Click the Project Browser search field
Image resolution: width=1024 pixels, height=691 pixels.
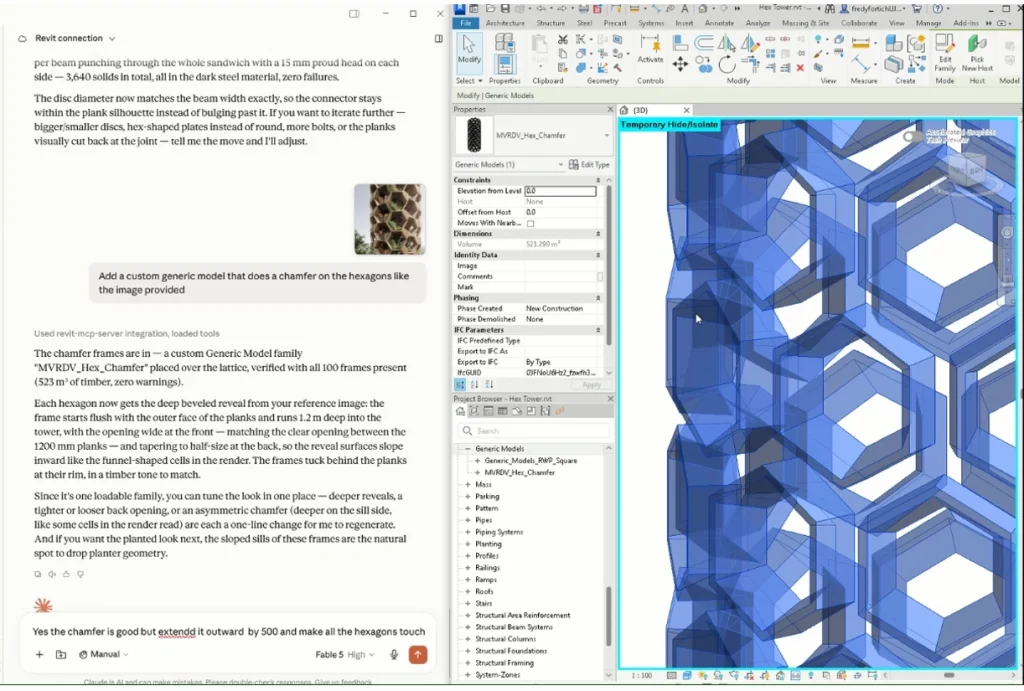[x=534, y=431]
